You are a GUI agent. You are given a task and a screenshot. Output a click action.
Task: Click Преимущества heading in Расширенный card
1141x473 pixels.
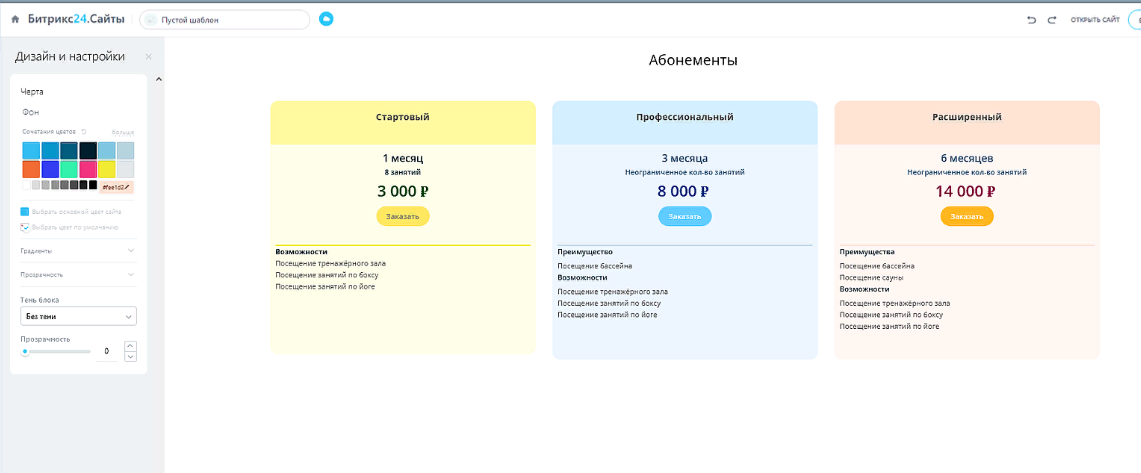pyautogui.click(x=867, y=252)
